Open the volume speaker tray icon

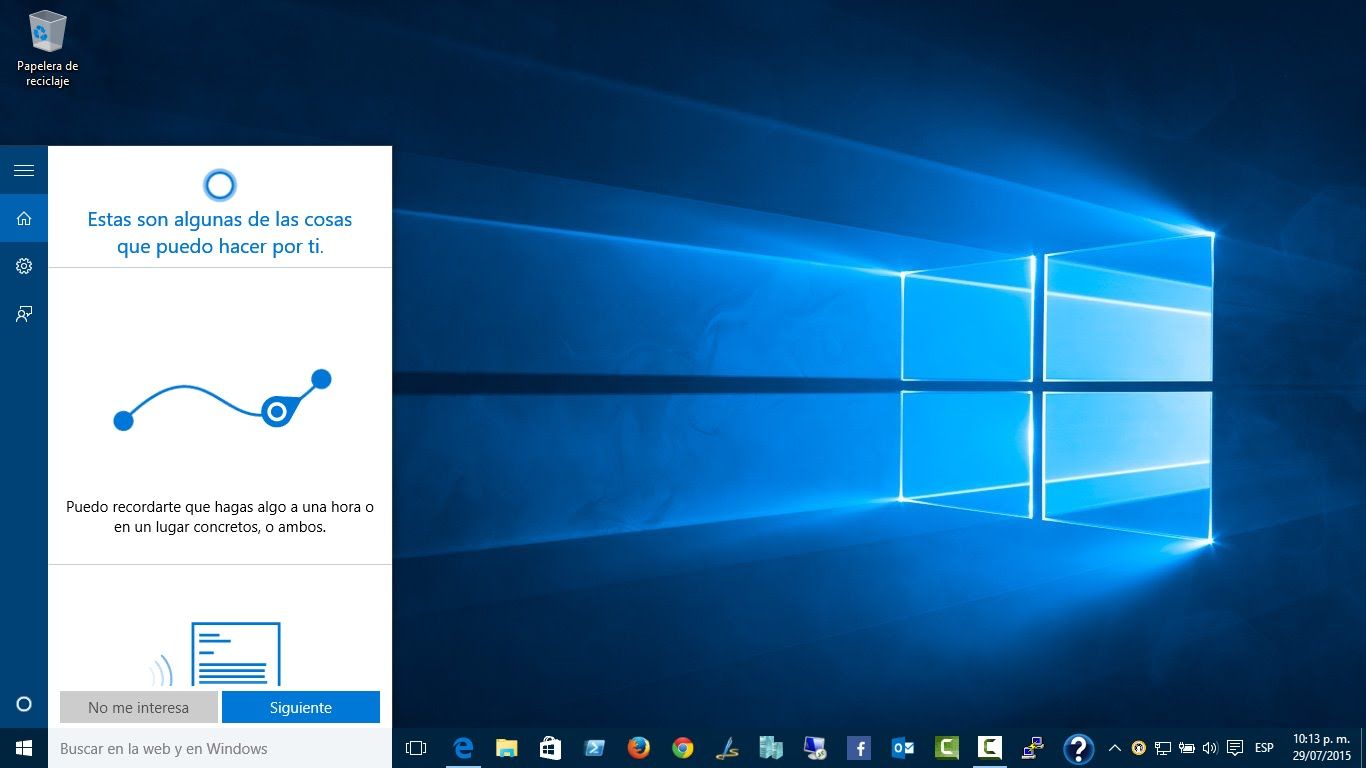coord(1210,748)
